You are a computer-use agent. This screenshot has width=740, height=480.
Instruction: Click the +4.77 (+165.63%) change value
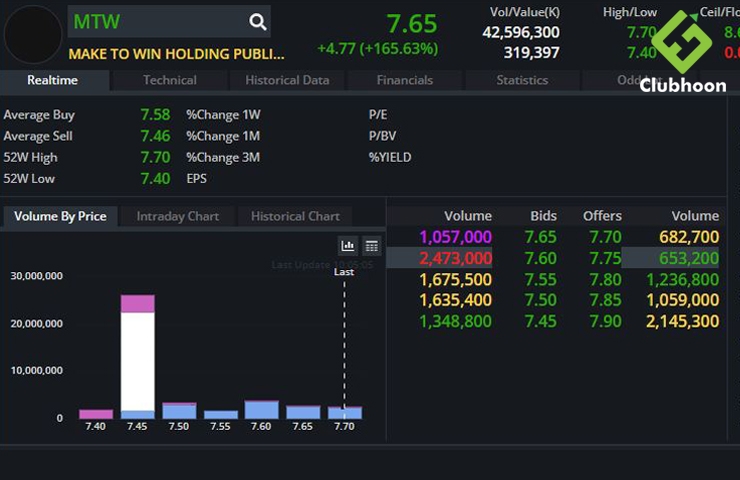click(378, 49)
